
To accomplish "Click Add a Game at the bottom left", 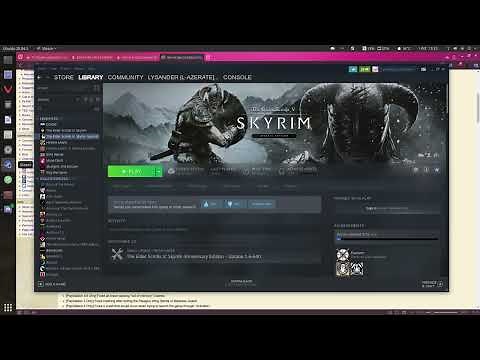I will (x=52, y=284).
